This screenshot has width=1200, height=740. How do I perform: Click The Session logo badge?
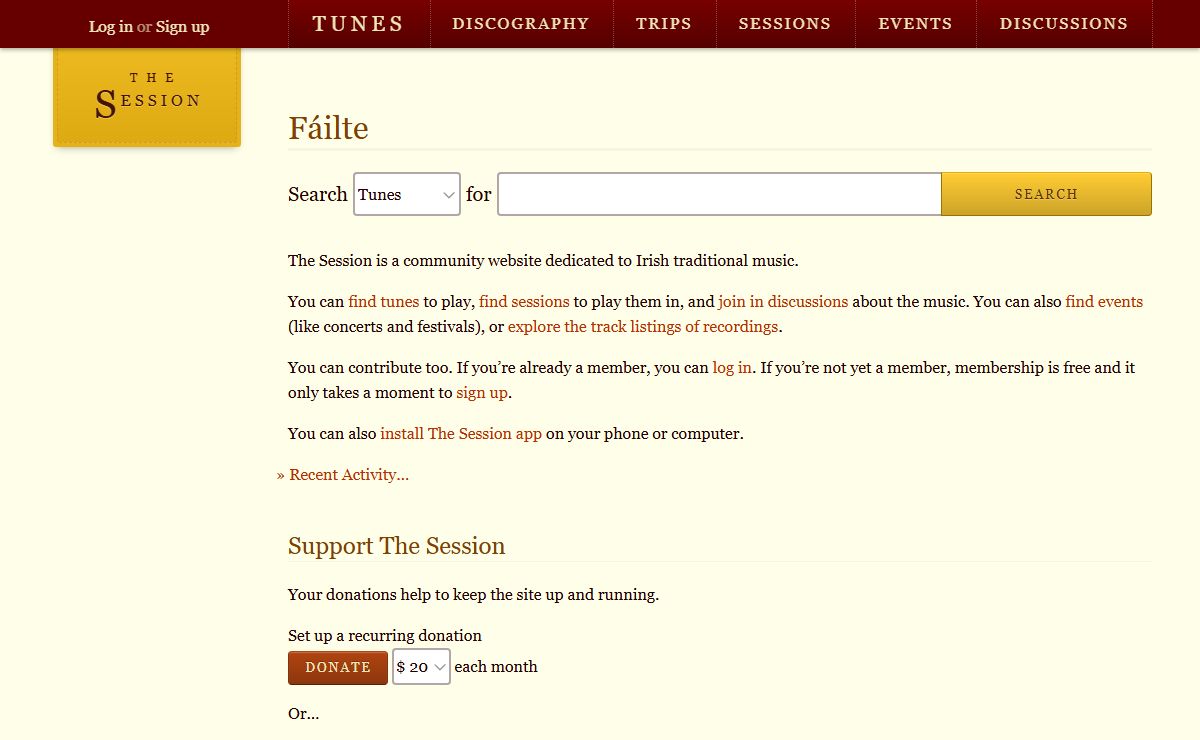(x=147, y=96)
